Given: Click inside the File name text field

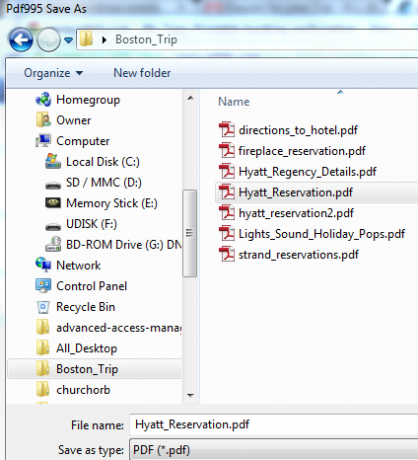Looking at the screenshot, I should tap(274, 424).
